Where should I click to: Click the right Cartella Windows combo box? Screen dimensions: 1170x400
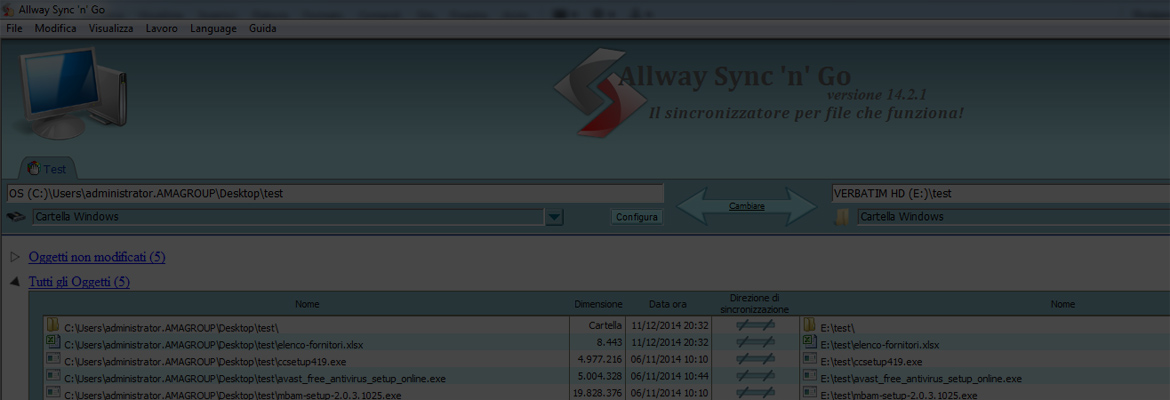pos(1013,217)
